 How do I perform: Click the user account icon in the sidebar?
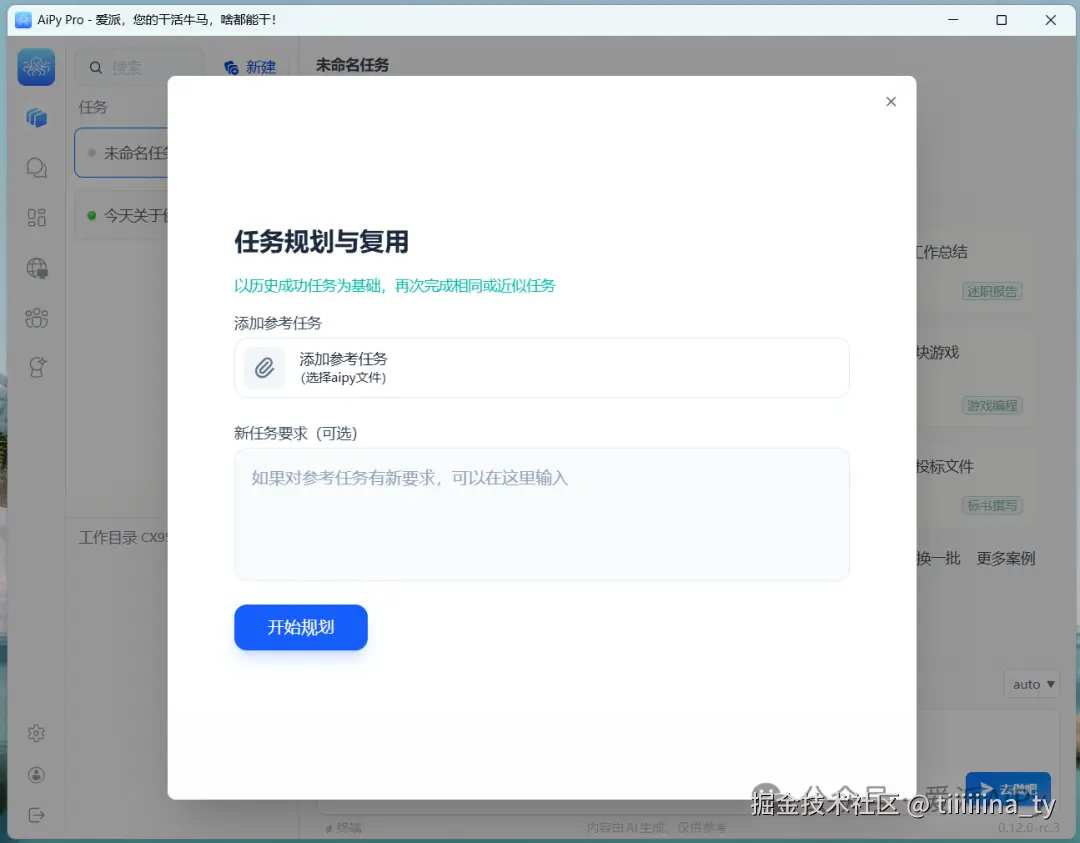tap(36, 774)
